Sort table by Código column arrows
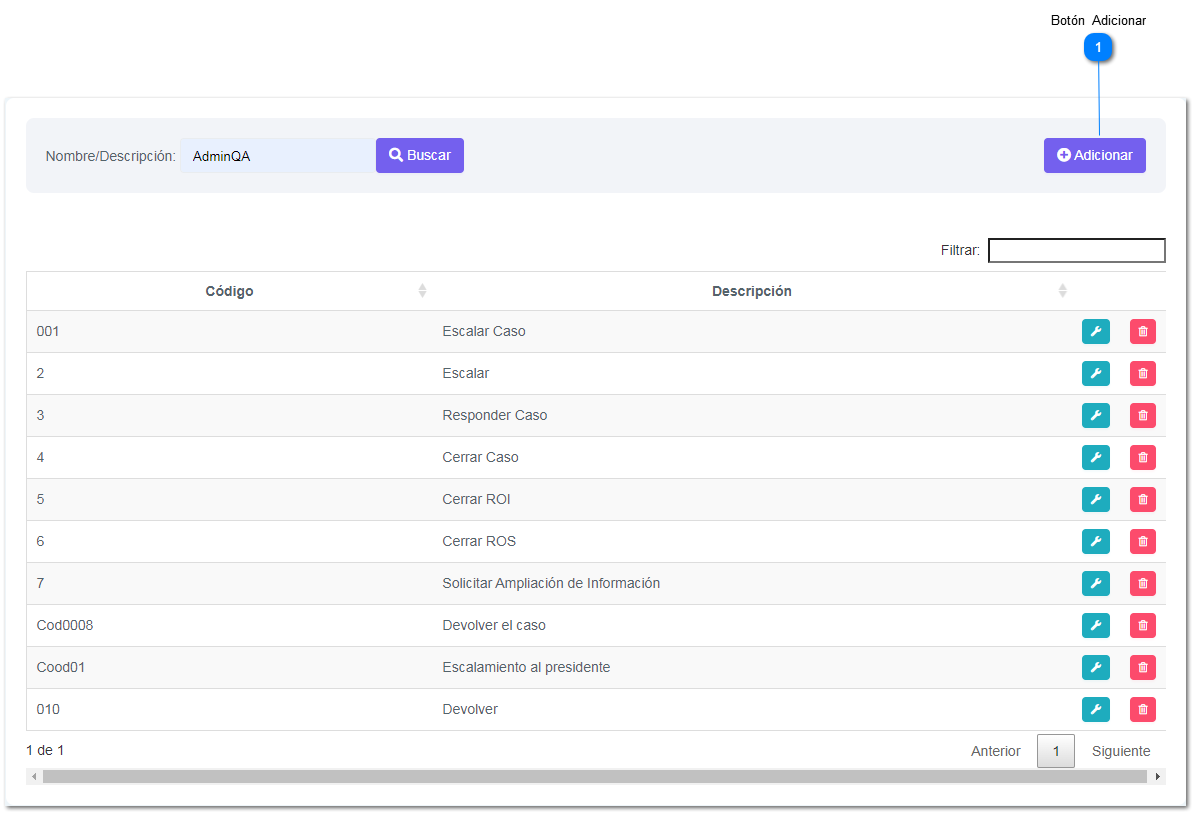This screenshot has width=1195, height=815. click(x=422, y=291)
